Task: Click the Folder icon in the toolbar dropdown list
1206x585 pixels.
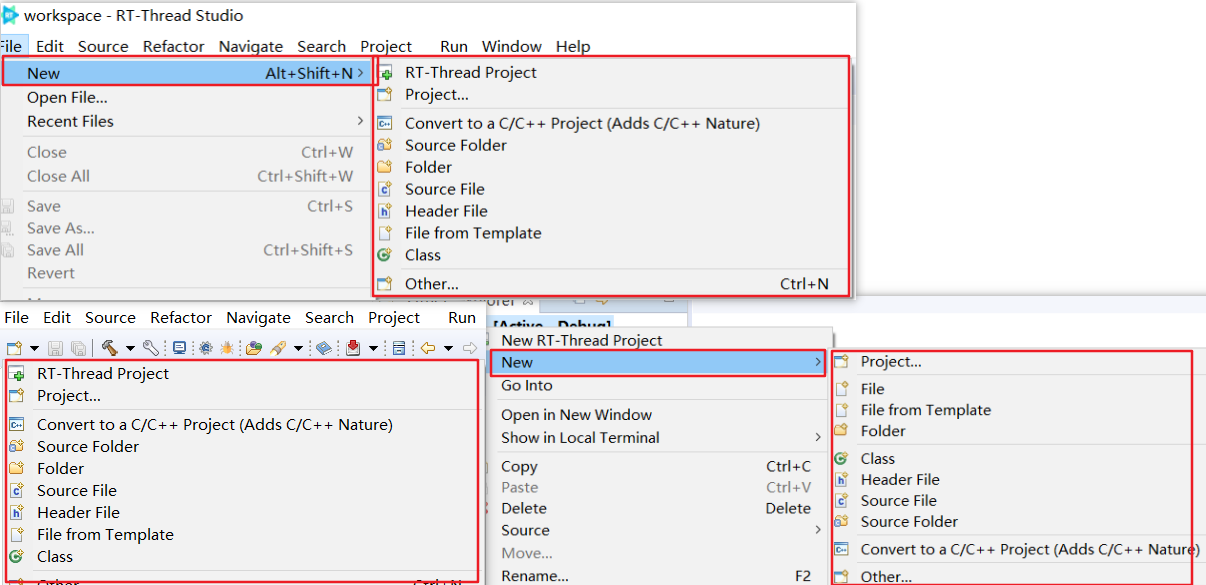Action: coord(16,468)
